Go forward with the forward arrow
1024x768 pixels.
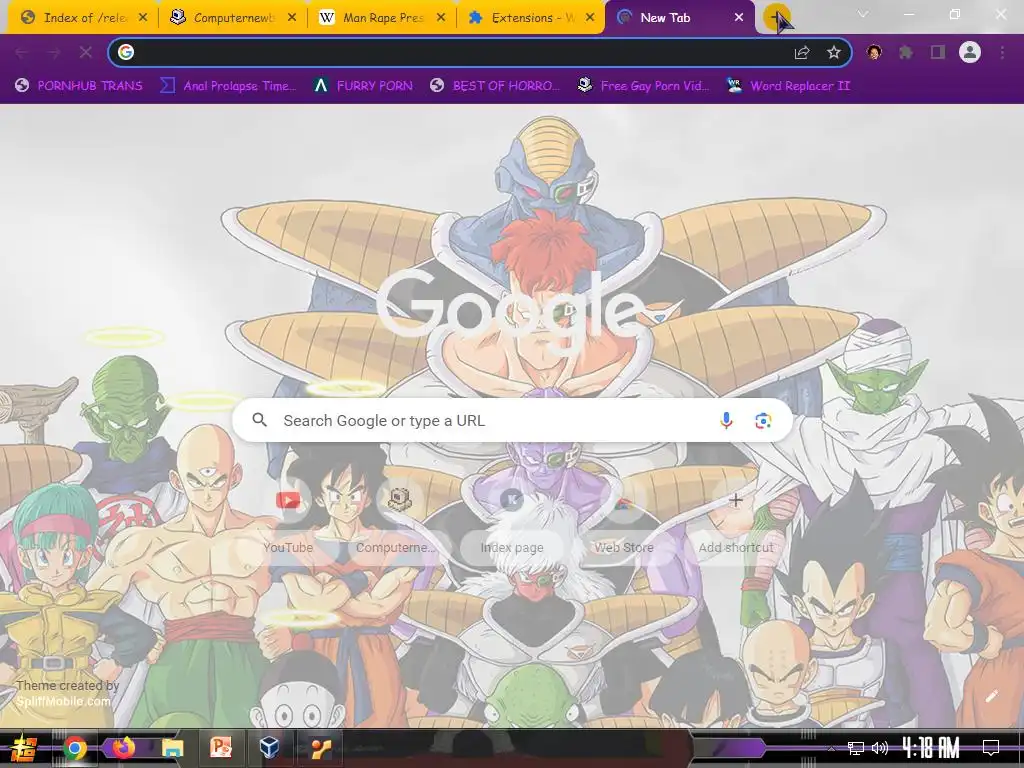tap(54, 52)
